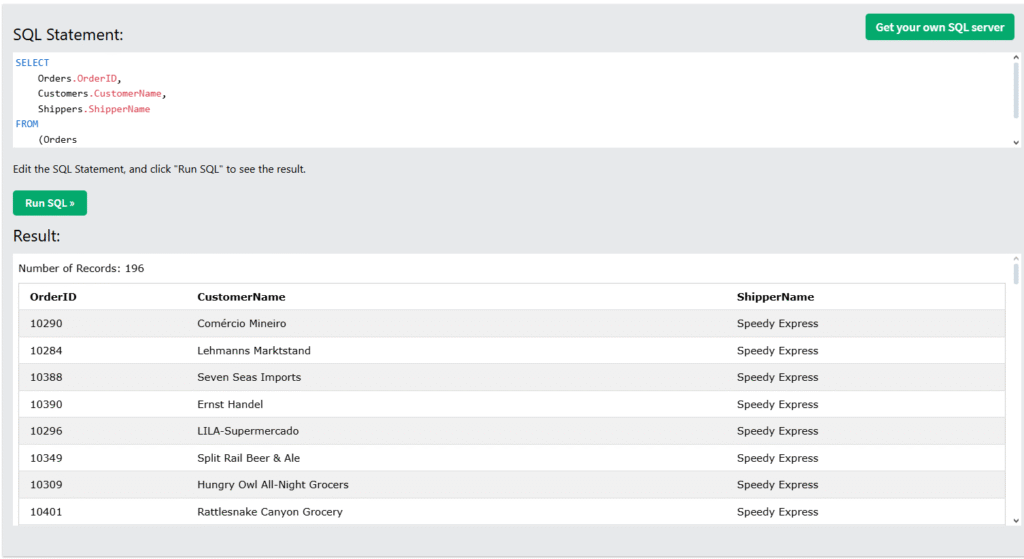
Task: Click the OrderID column header
Action: pos(53,297)
